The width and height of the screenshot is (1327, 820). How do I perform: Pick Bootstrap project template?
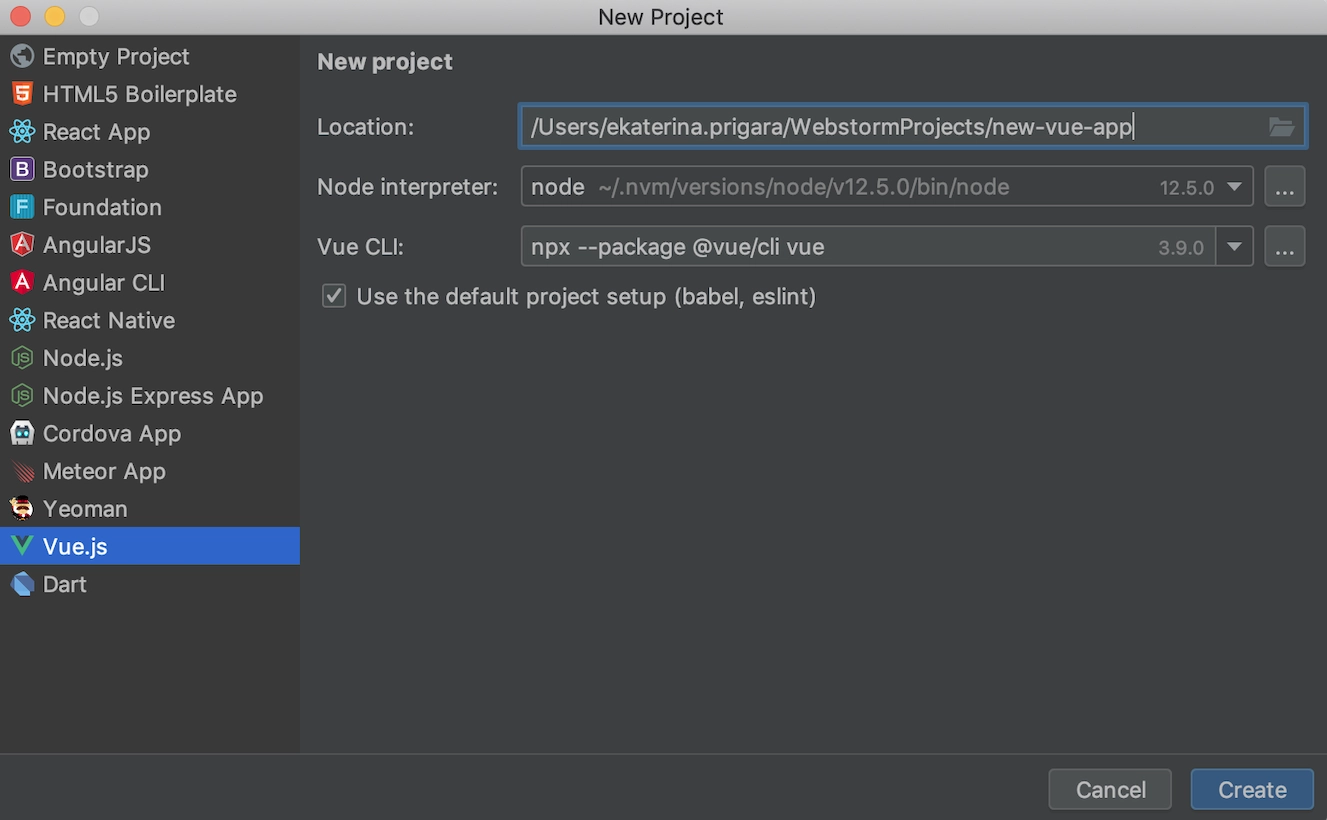[150, 169]
